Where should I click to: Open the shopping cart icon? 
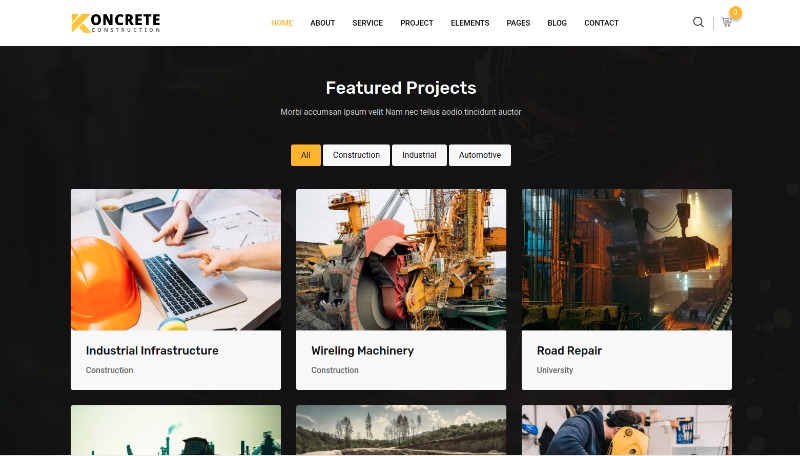pyautogui.click(x=727, y=22)
